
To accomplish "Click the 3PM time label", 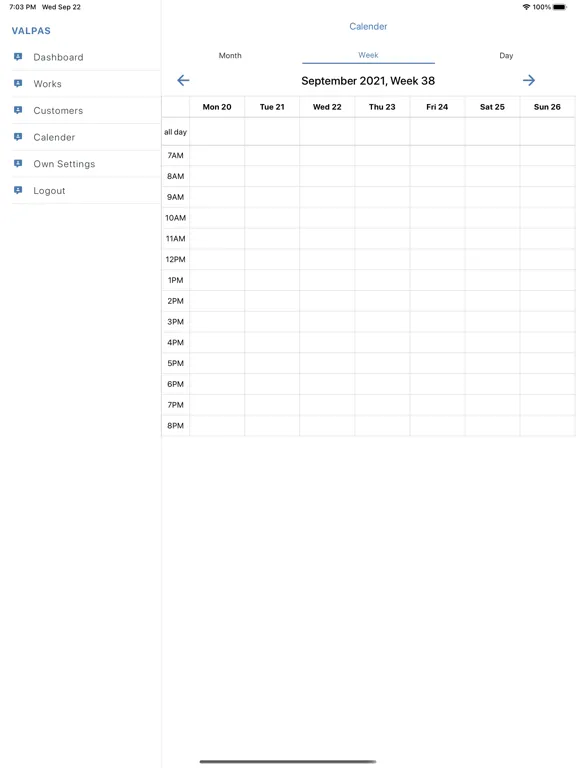I will [175, 322].
